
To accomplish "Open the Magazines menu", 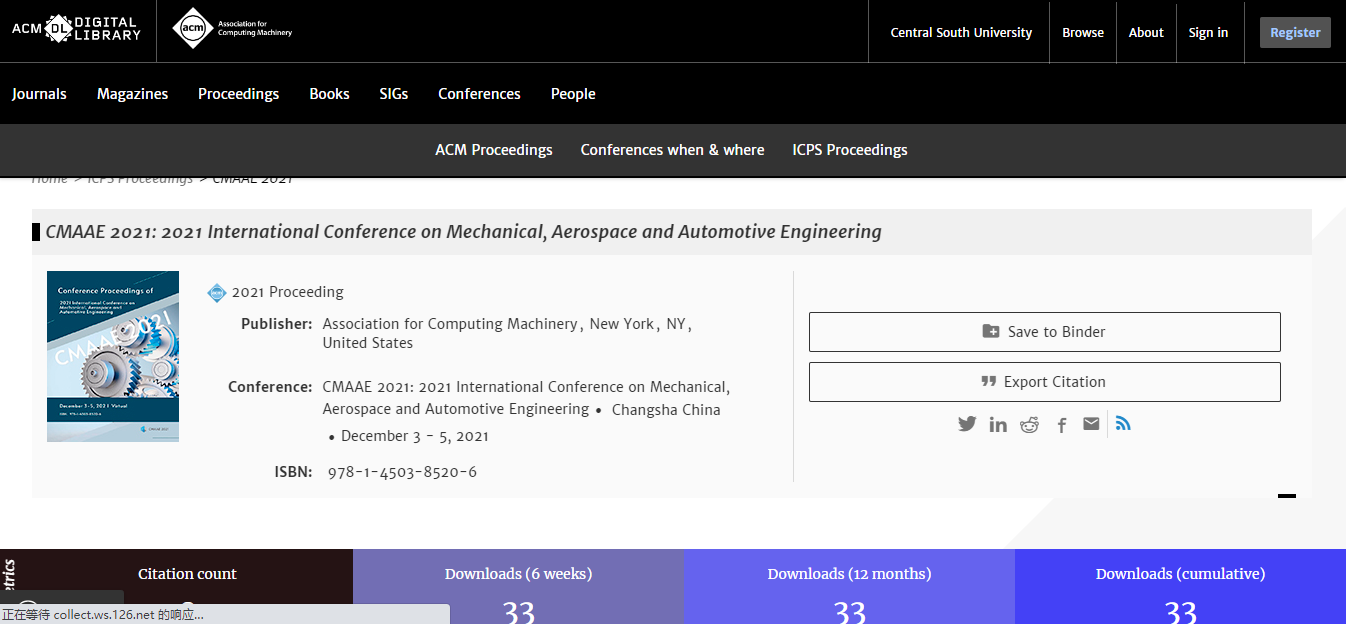I will coord(132,94).
